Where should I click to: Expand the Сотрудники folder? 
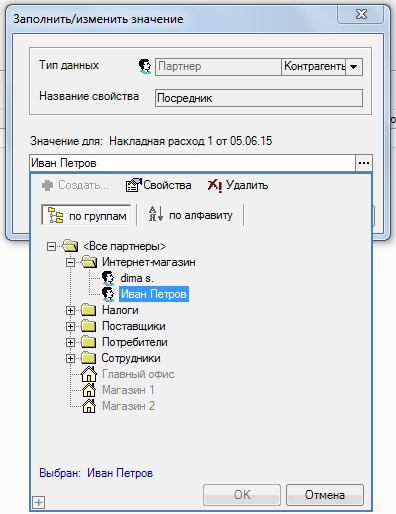[x=70, y=358]
